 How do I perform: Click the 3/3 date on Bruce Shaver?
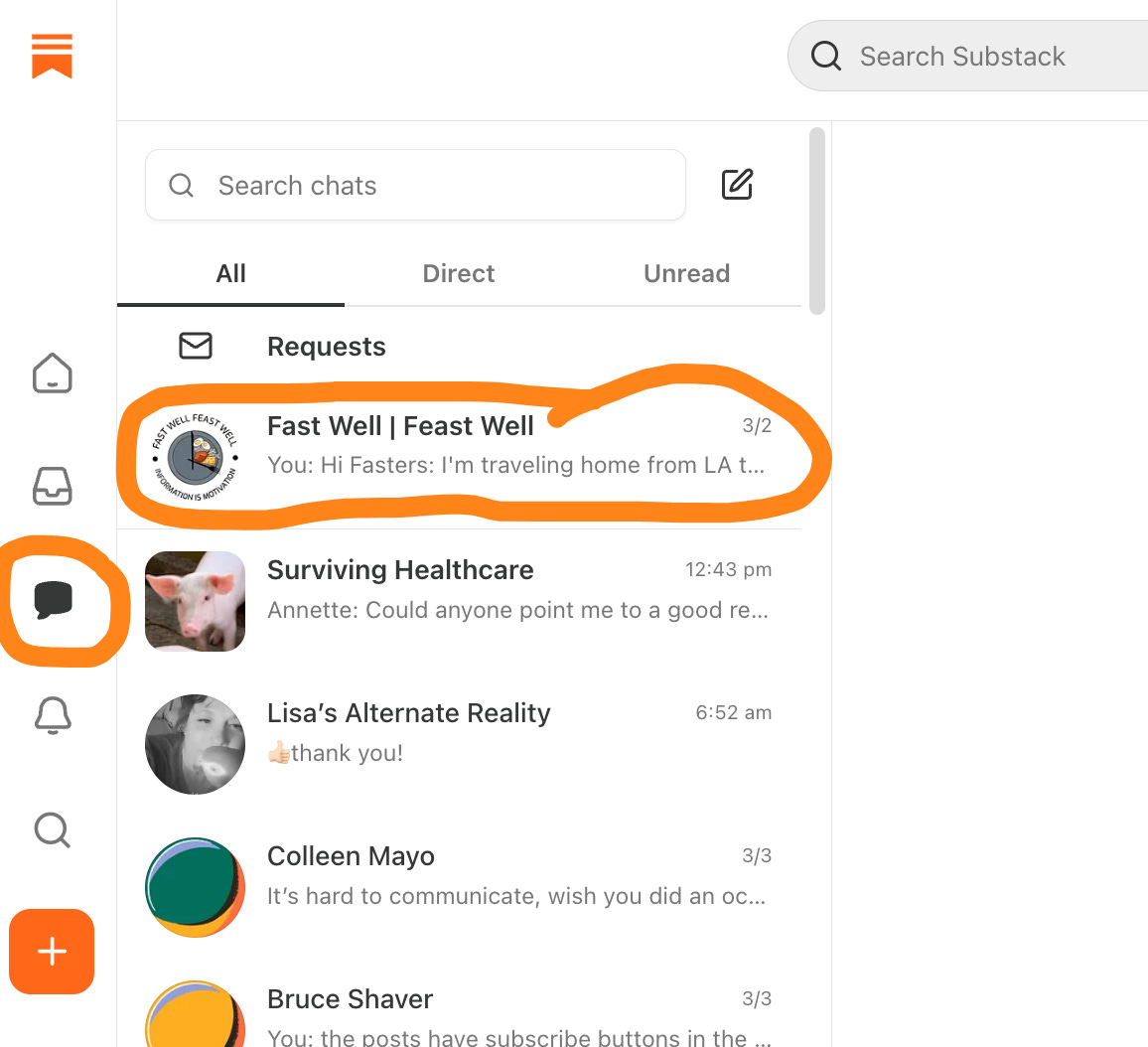pyautogui.click(x=757, y=998)
